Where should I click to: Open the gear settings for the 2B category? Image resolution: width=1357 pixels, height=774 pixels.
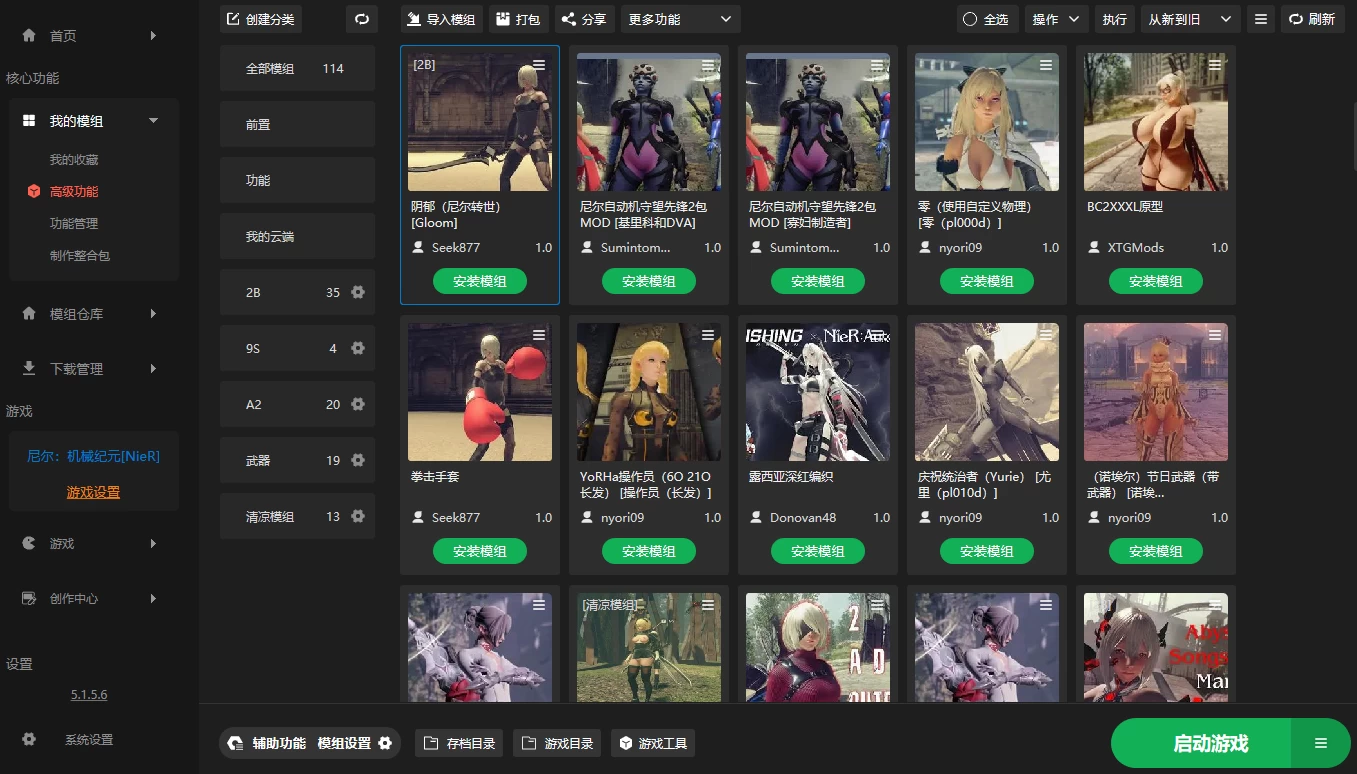coord(358,291)
